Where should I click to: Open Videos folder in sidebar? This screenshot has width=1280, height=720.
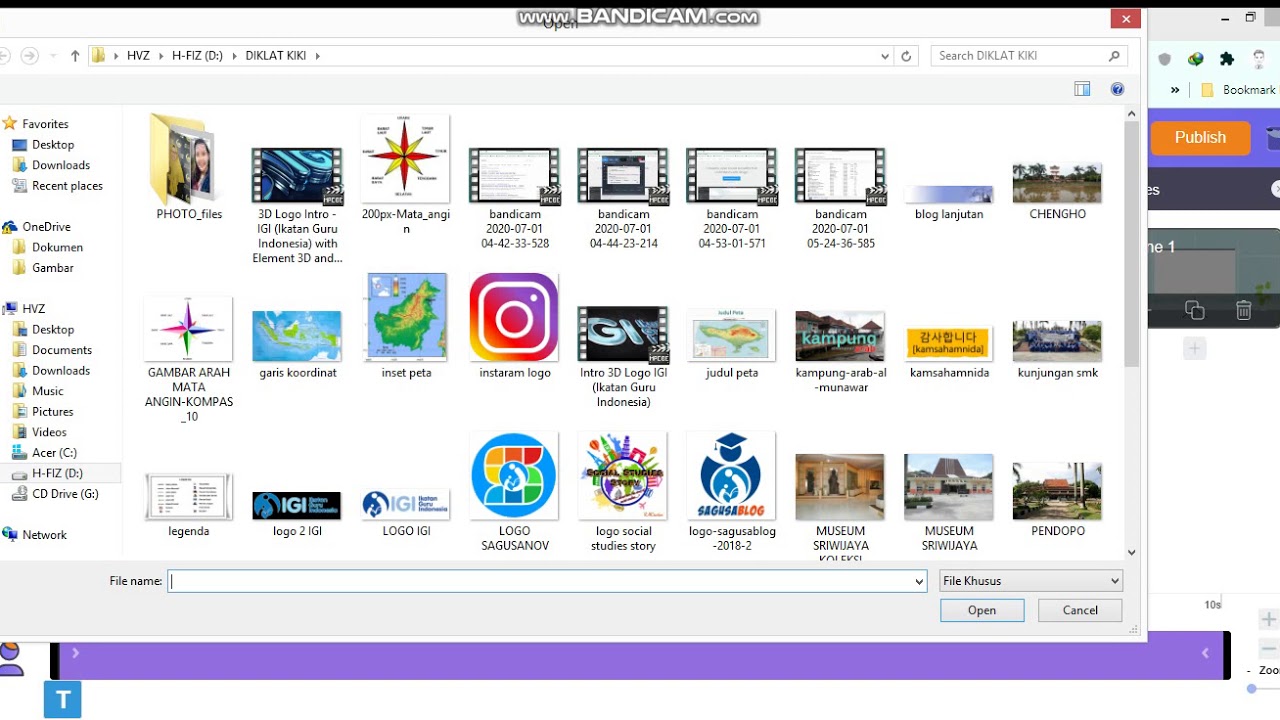49,432
